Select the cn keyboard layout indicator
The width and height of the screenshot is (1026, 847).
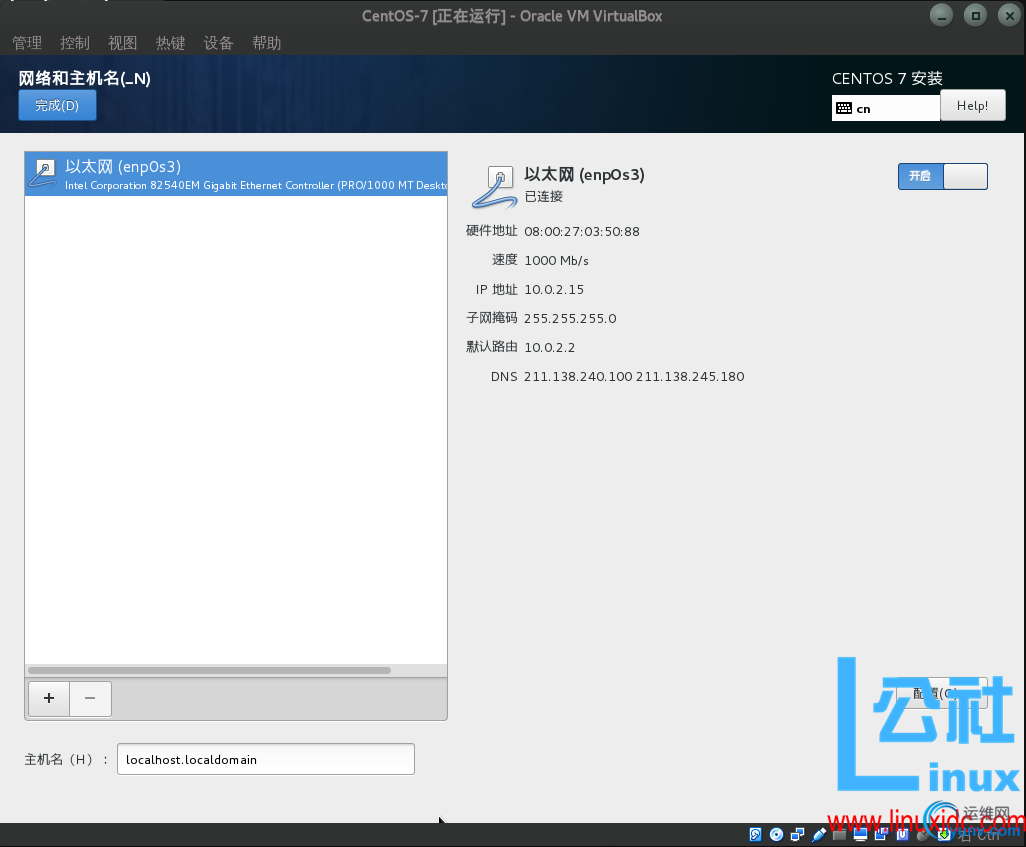(x=885, y=108)
